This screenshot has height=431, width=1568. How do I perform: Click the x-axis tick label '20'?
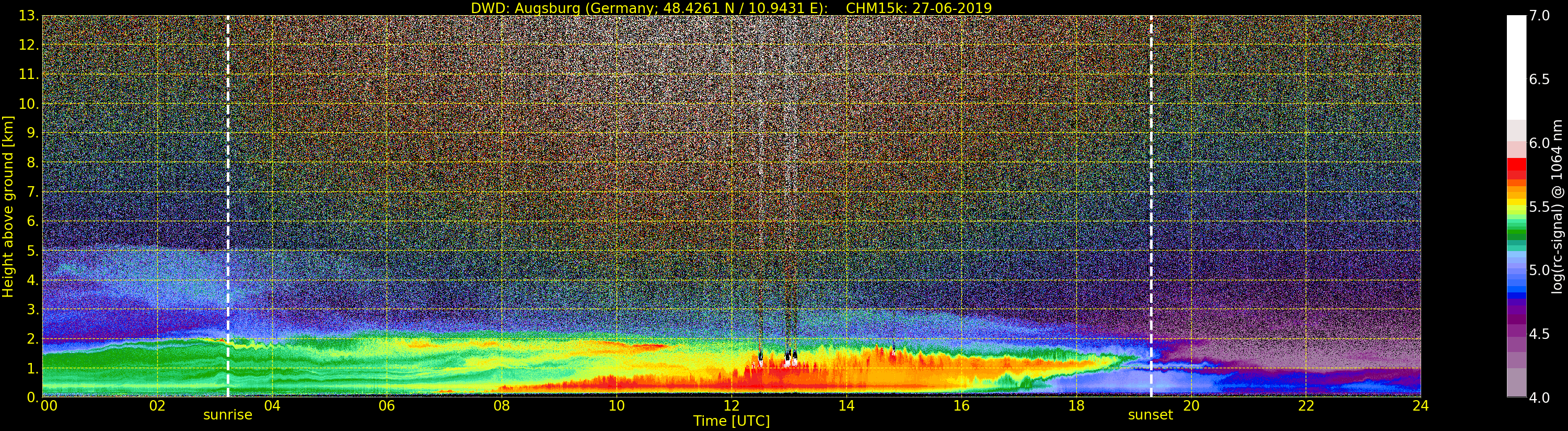(x=1191, y=405)
